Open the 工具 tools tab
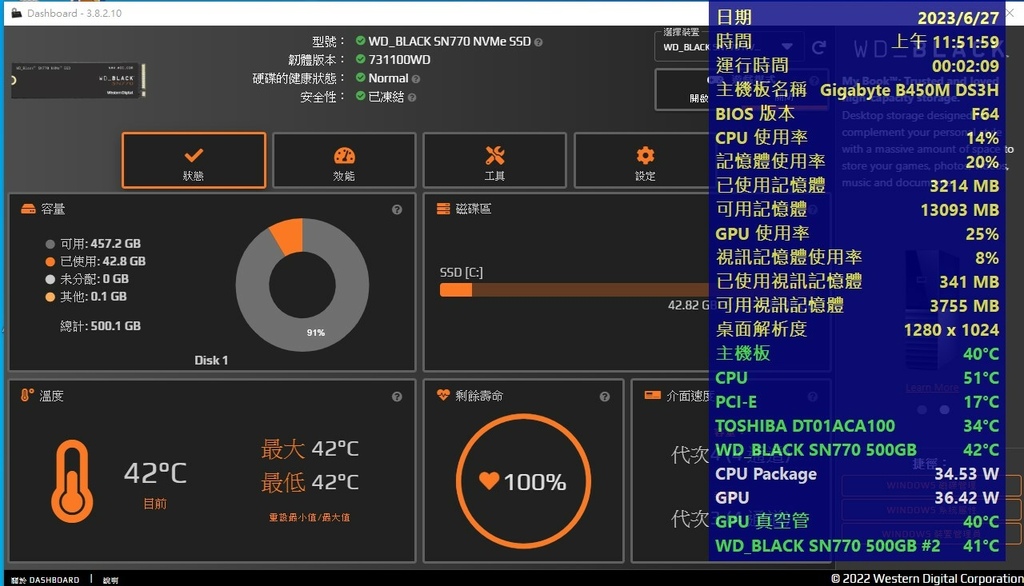This screenshot has height=586, width=1024. (x=494, y=161)
